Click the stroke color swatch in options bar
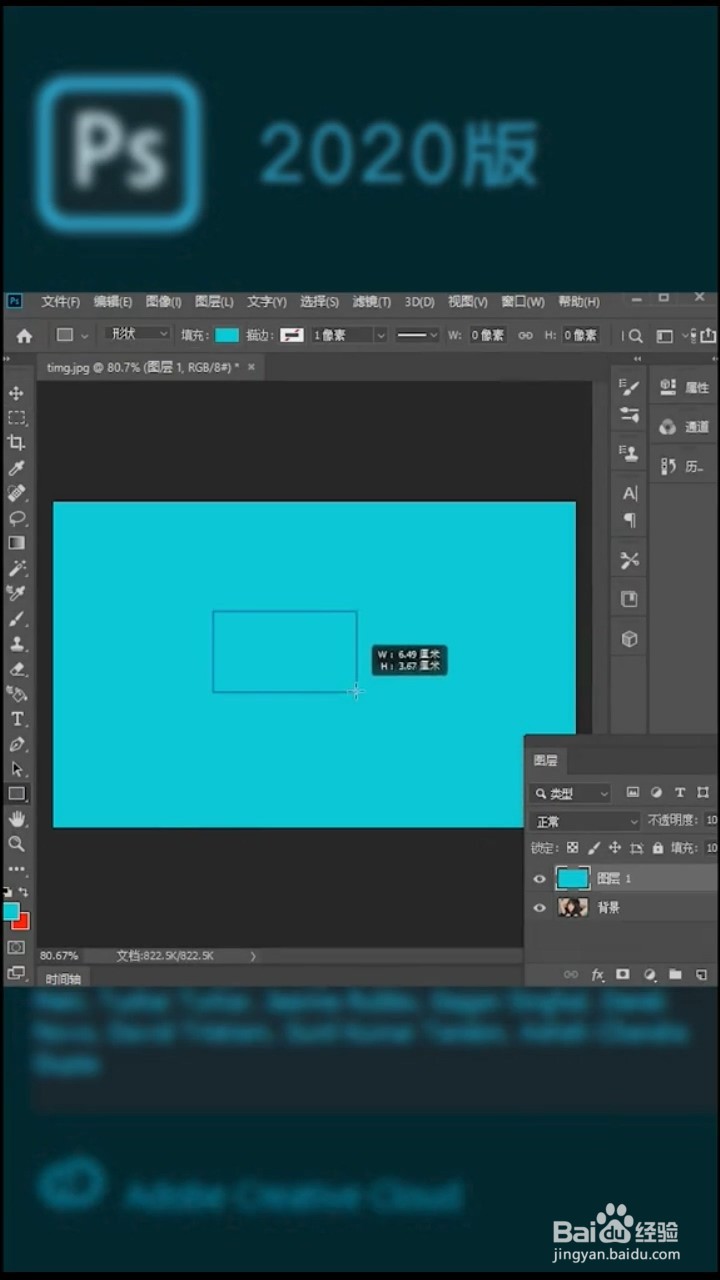The width and height of the screenshot is (720, 1280). tap(292, 335)
